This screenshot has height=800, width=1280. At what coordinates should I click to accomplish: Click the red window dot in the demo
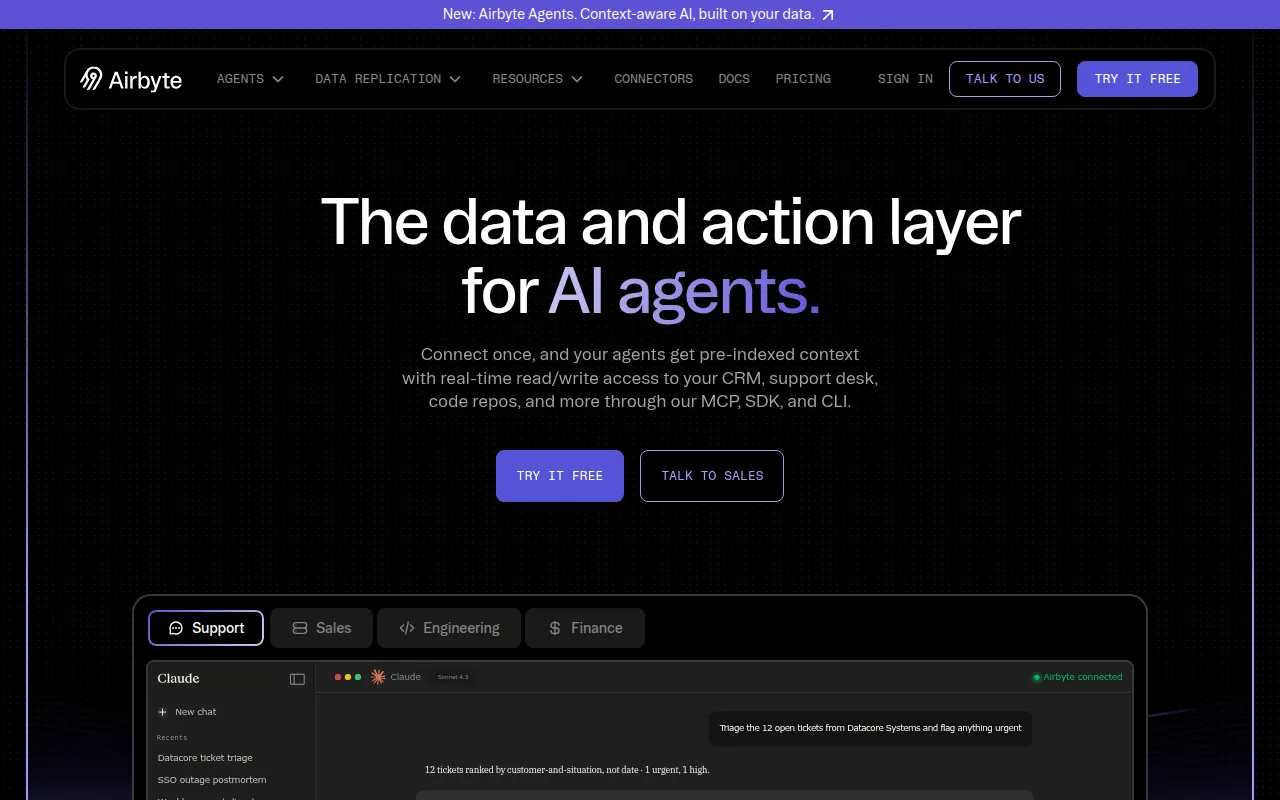pyautogui.click(x=338, y=677)
